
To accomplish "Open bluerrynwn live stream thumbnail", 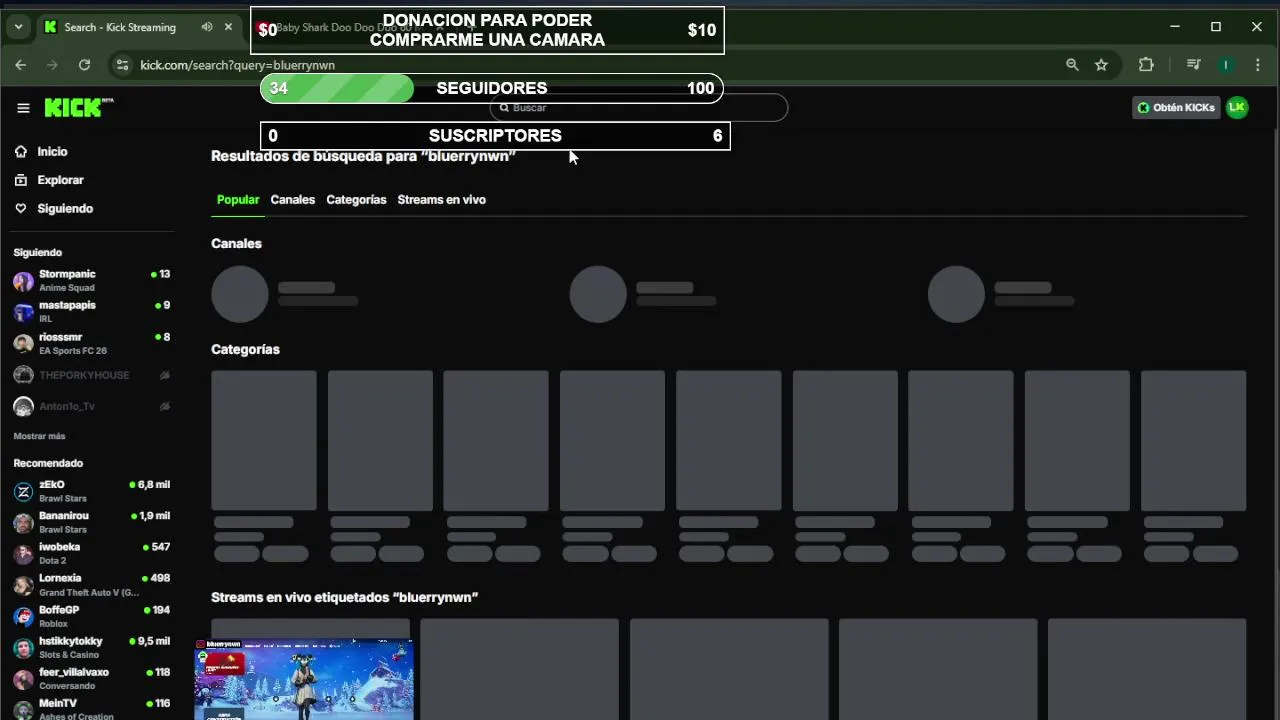I will (x=304, y=680).
